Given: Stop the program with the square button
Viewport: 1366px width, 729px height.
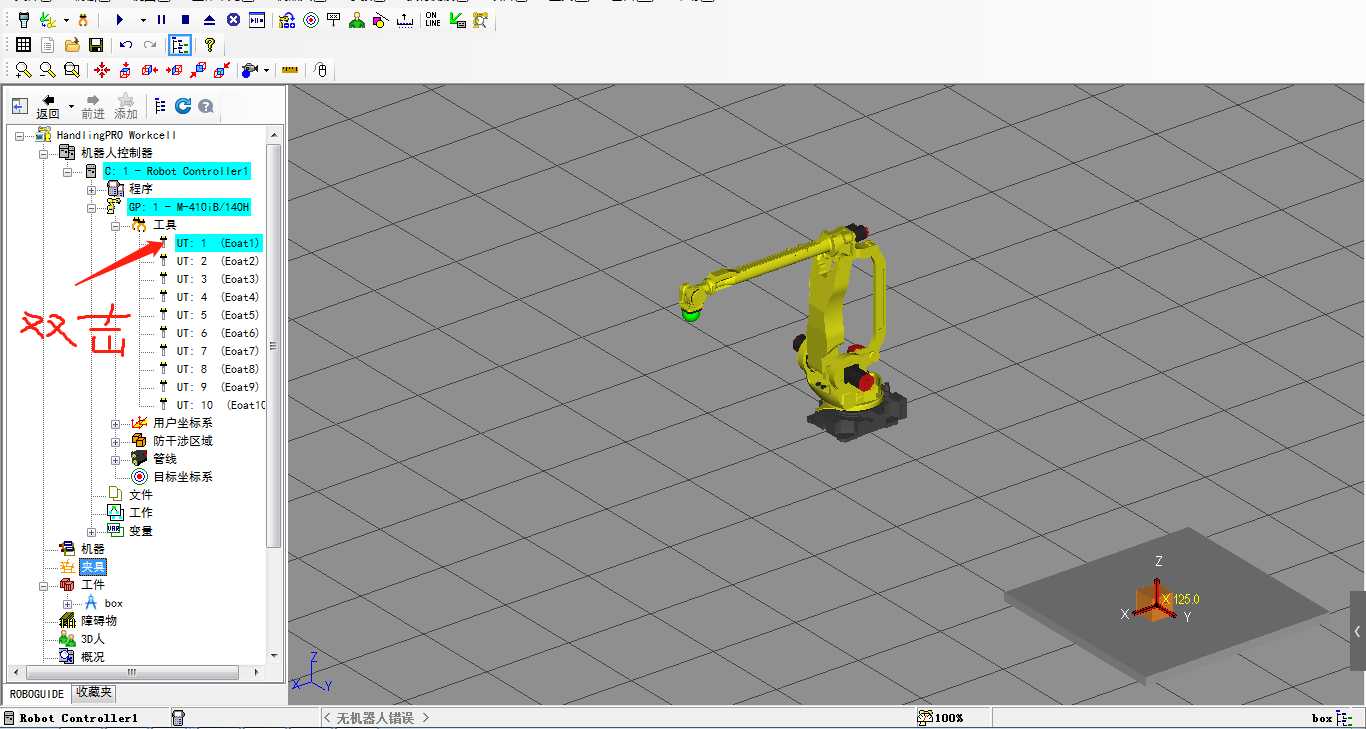Looking at the screenshot, I should click(x=185, y=19).
